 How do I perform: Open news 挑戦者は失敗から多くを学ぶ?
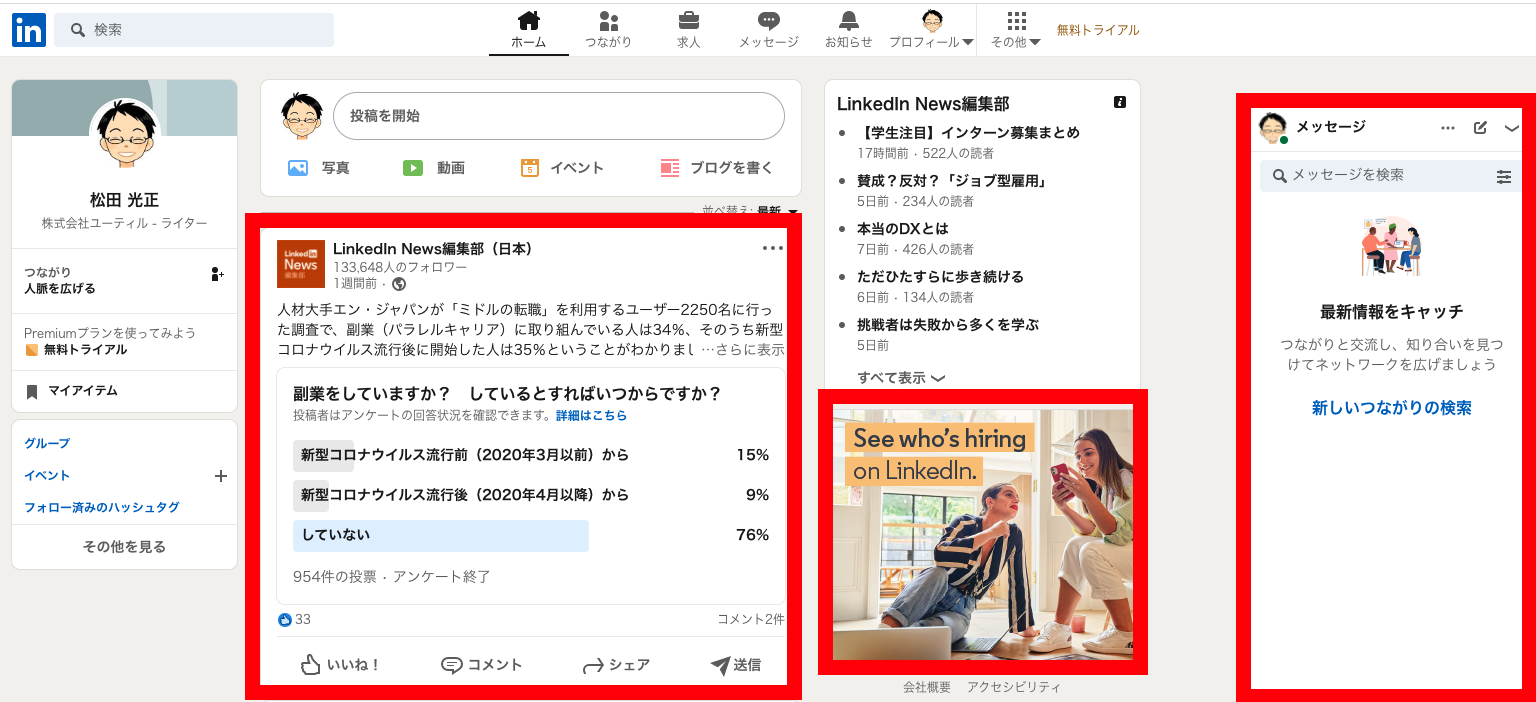(948, 324)
